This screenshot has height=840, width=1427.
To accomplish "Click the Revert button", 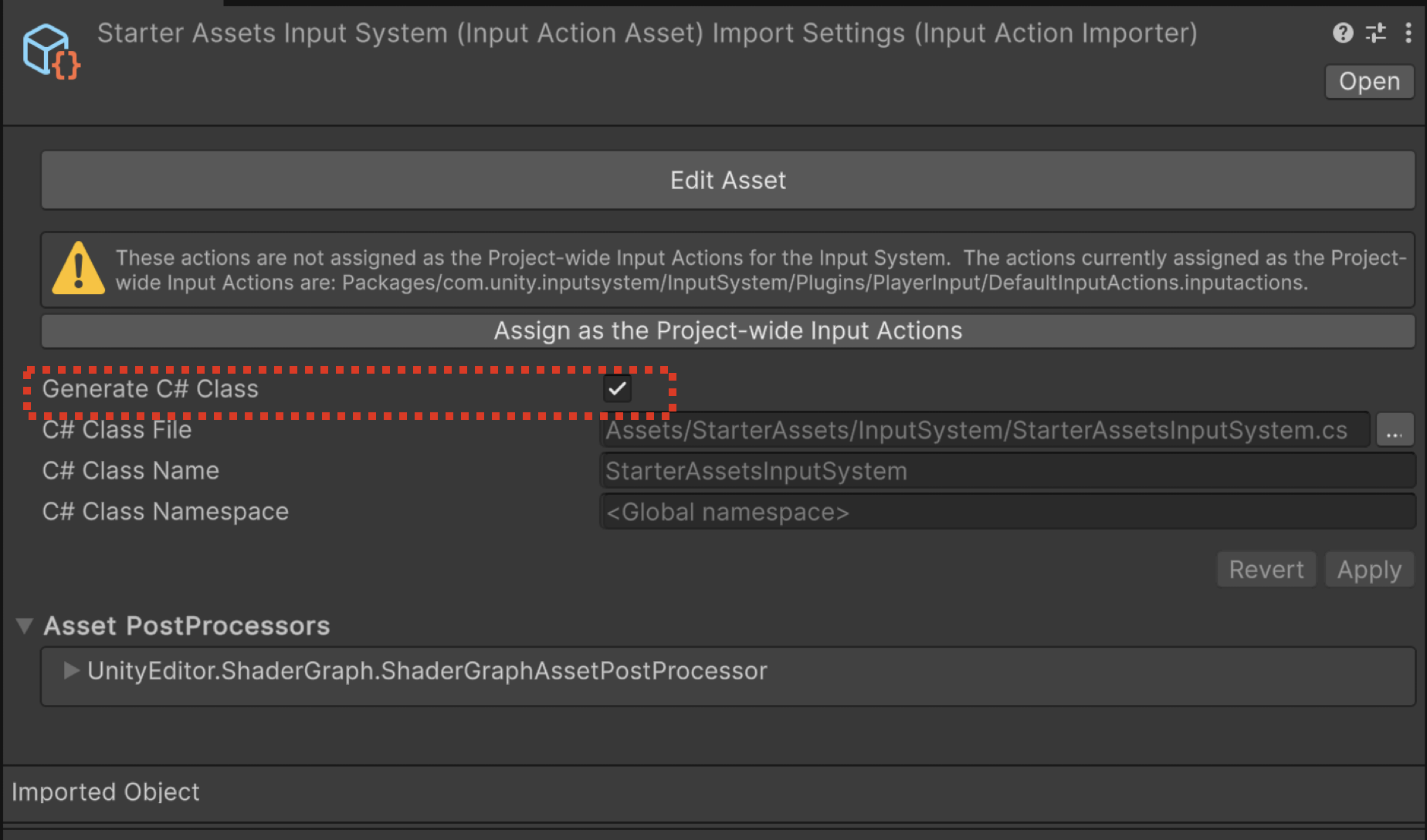I will (x=1266, y=570).
